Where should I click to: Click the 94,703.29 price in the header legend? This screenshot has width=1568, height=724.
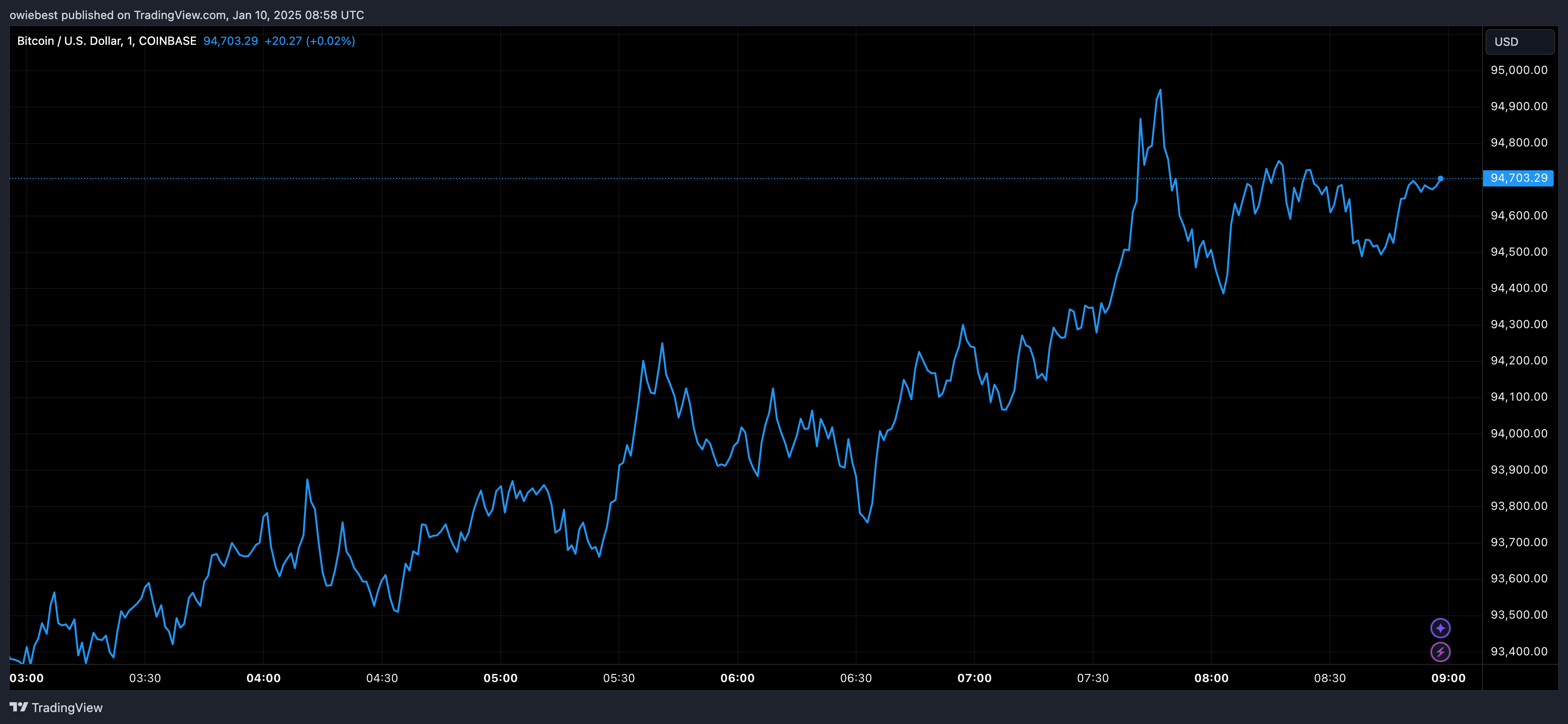pos(230,41)
